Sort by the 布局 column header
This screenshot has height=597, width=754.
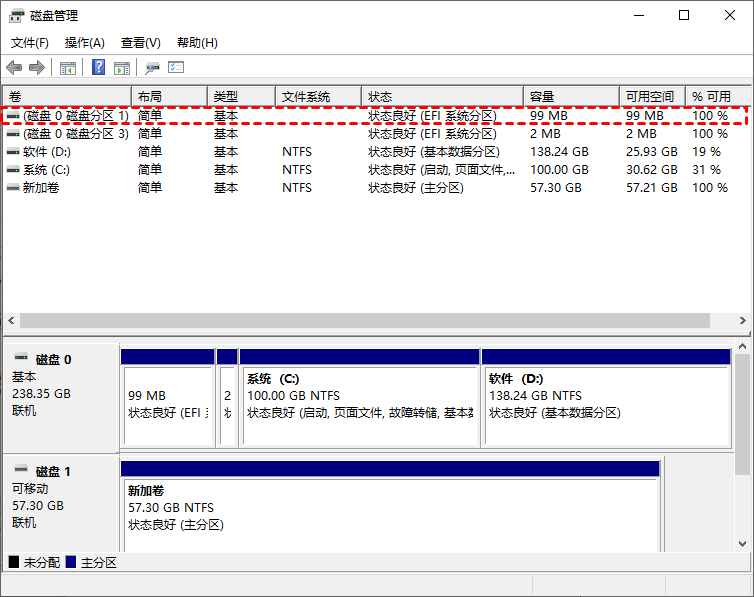[x=169, y=97]
